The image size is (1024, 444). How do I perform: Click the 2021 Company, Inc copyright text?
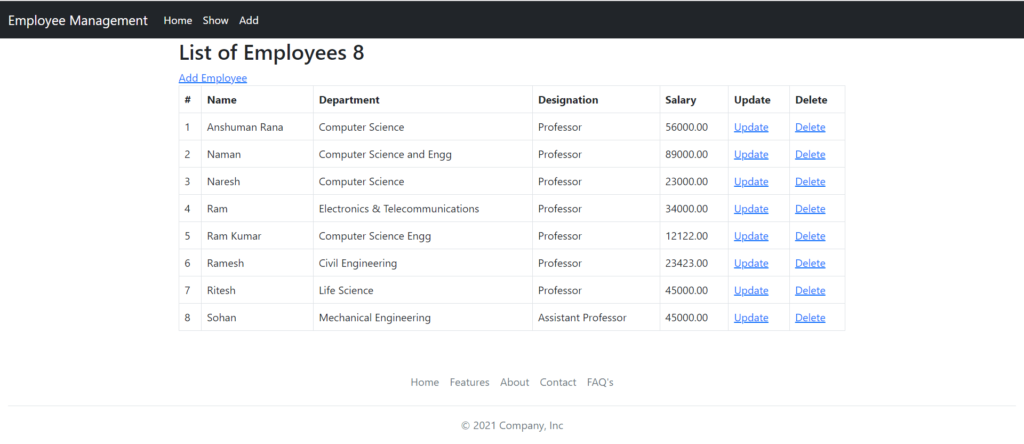(x=512, y=426)
